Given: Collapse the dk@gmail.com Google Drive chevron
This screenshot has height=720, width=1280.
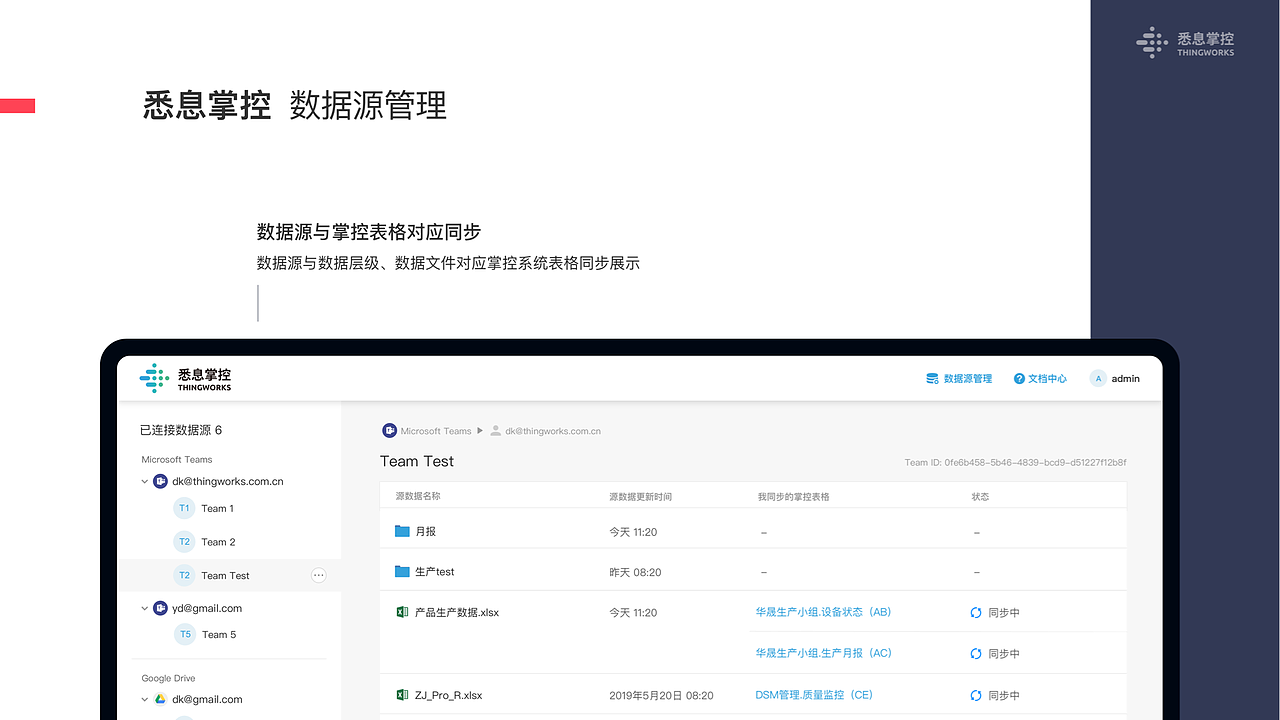Looking at the screenshot, I should [145, 700].
